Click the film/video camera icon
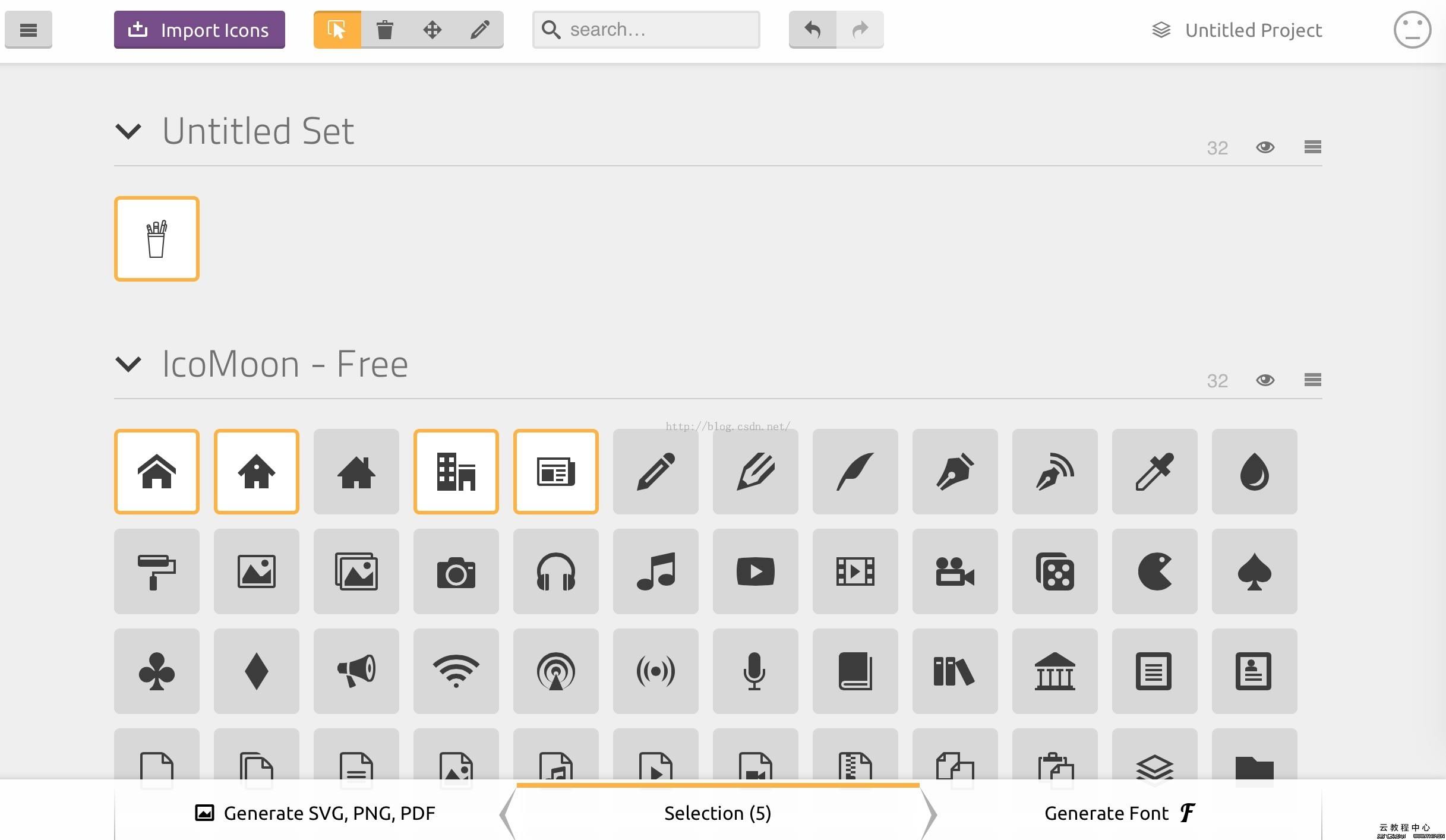Image resolution: width=1446 pixels, height=840 pixels. 955,571
